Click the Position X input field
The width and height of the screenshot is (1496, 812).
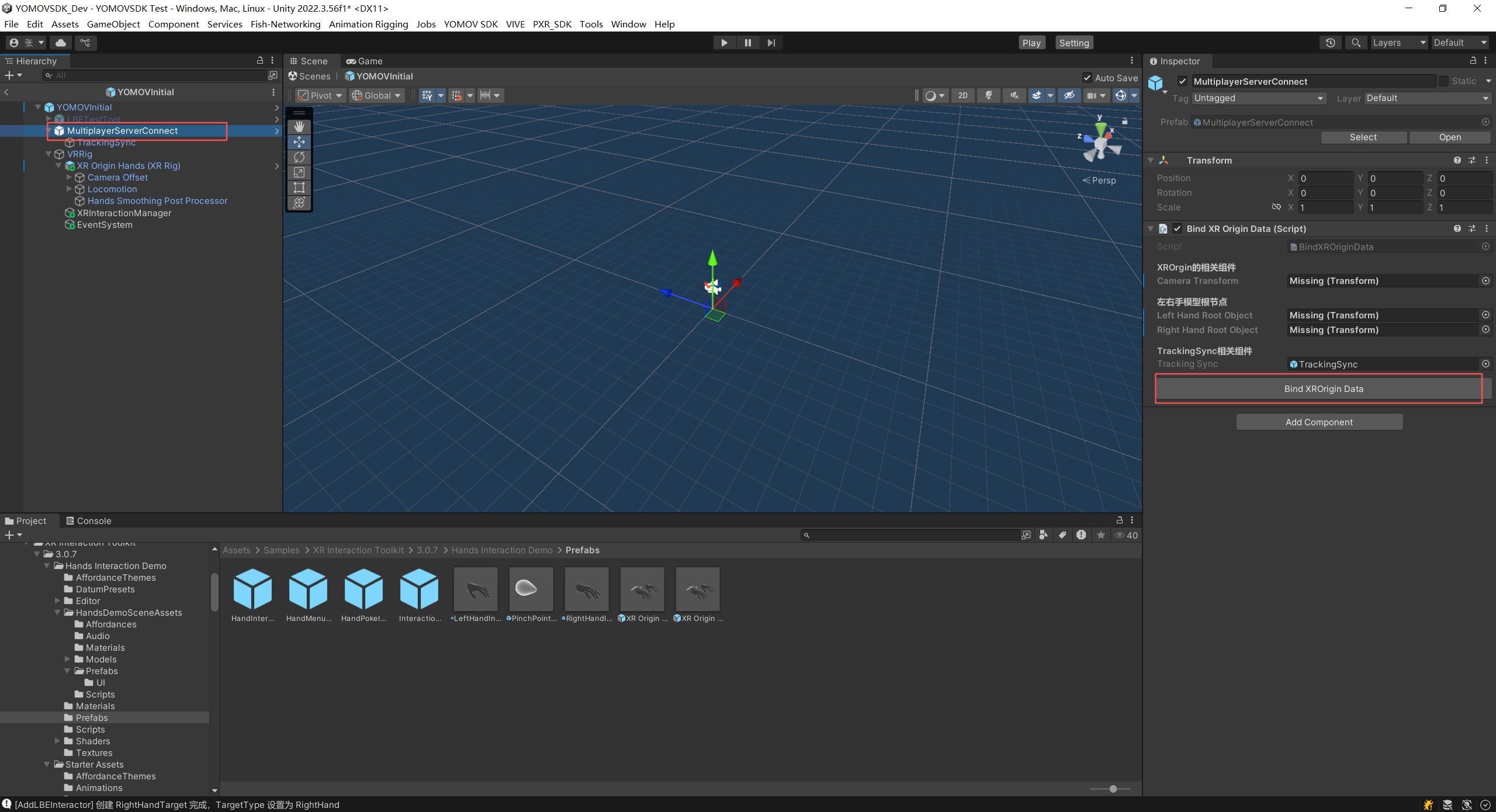pyautogui.click(x=1326, y=178)
